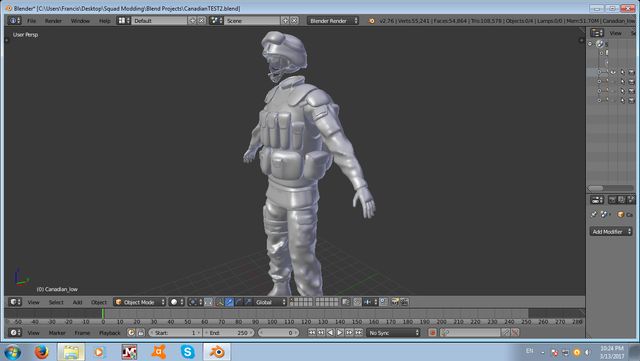The image size is (640, 361).
Task: Render an OpenGL viewport animation
Action: [404, 302]
